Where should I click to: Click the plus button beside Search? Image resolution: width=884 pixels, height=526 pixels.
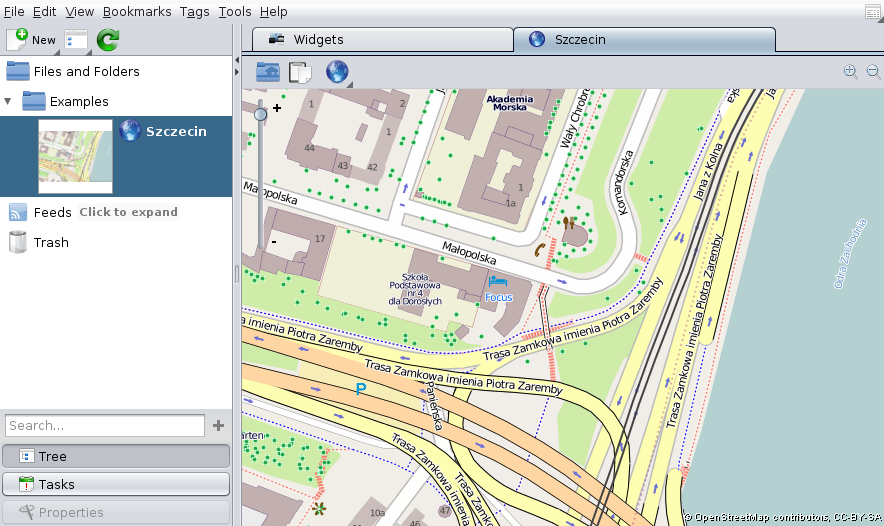[x=218, y=426]
